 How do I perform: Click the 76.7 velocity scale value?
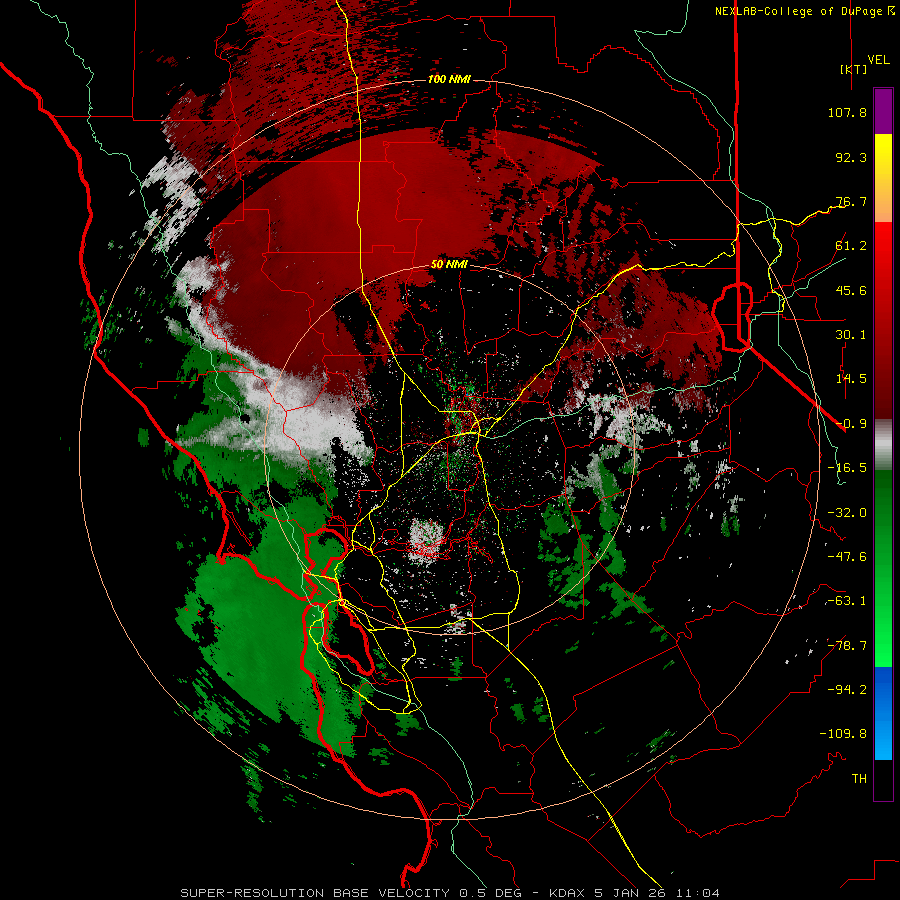click(851, 201)
